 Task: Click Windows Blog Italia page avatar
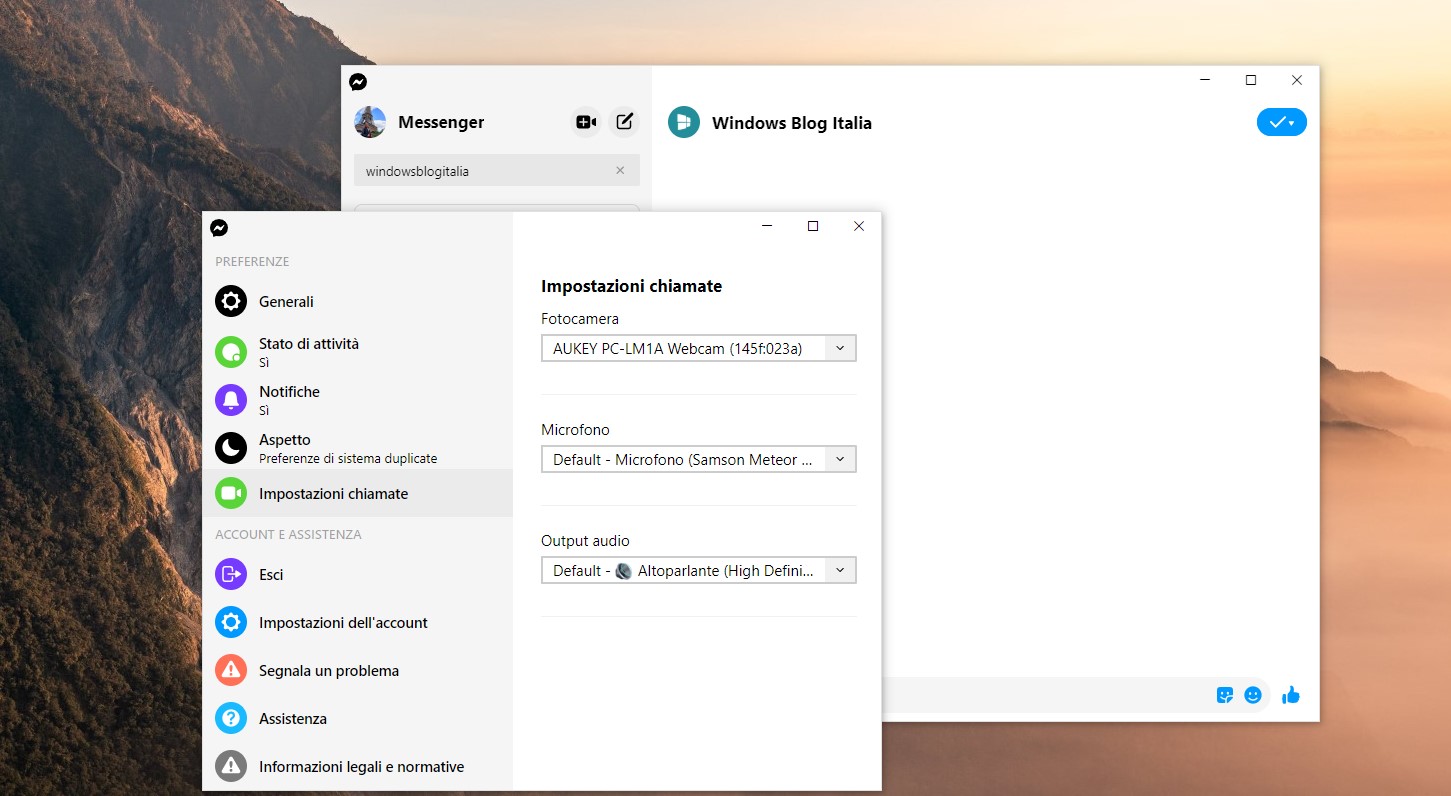point(684,122)
